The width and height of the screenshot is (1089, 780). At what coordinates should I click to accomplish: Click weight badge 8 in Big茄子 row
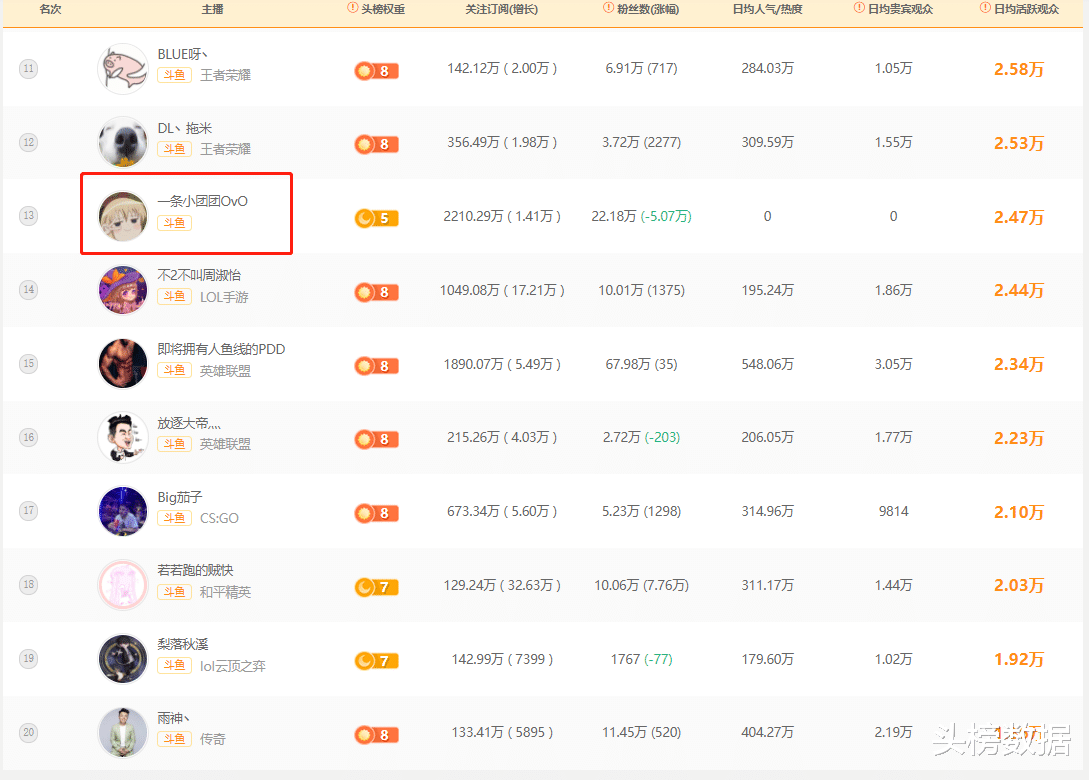coord(376,513)
